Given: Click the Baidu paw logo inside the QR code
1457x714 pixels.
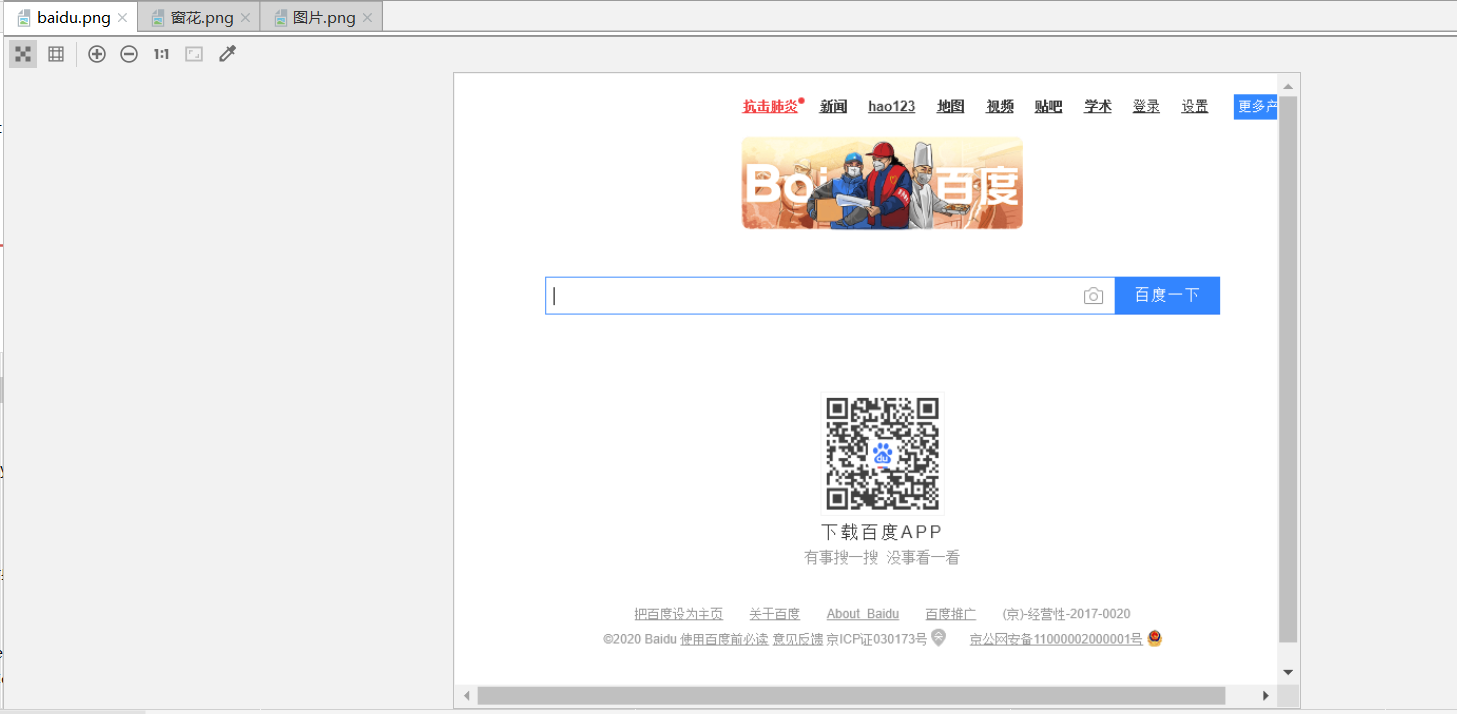Looking at the screenshot, I should [881, 453].
